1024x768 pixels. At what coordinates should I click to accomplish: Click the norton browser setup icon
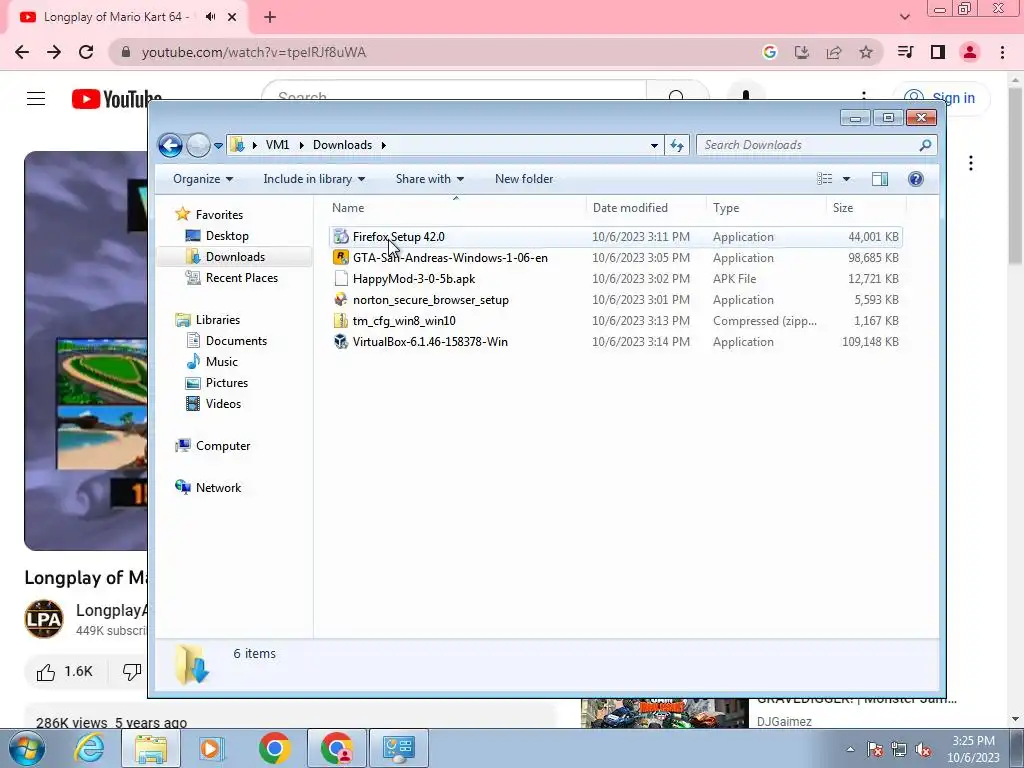(341, 300)
